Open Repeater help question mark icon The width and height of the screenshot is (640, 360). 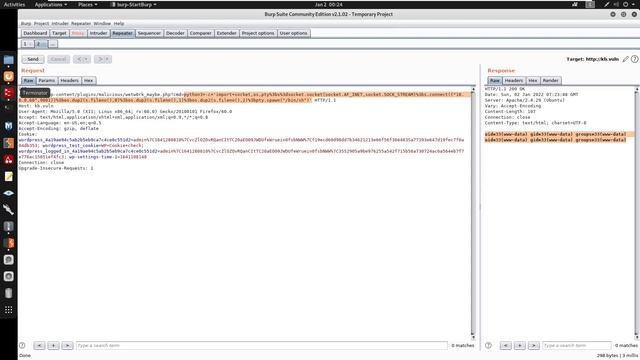[x=634, y=59]
